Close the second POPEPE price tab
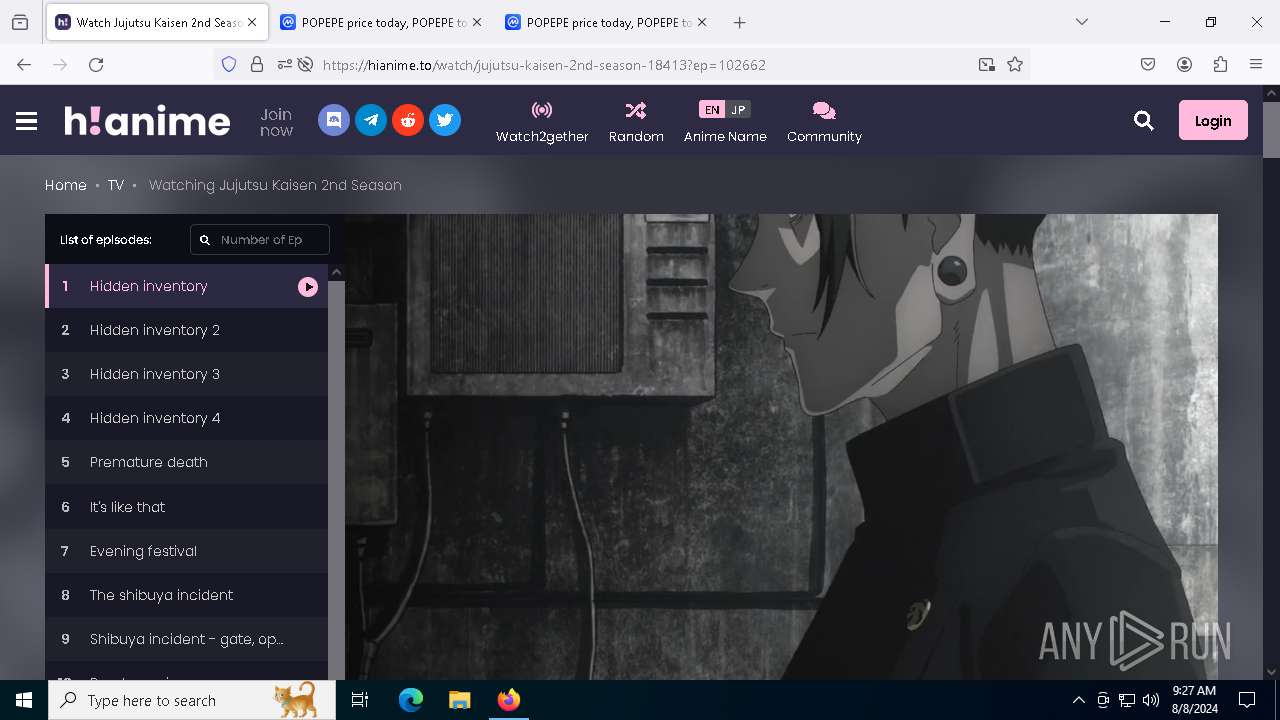This screenshot has height=720, width=1280. (x=702, y=22)
